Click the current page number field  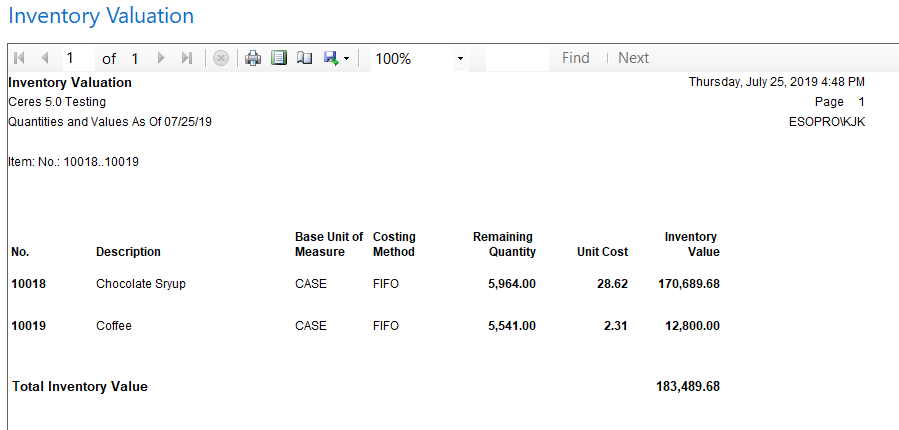pos(78,58)
